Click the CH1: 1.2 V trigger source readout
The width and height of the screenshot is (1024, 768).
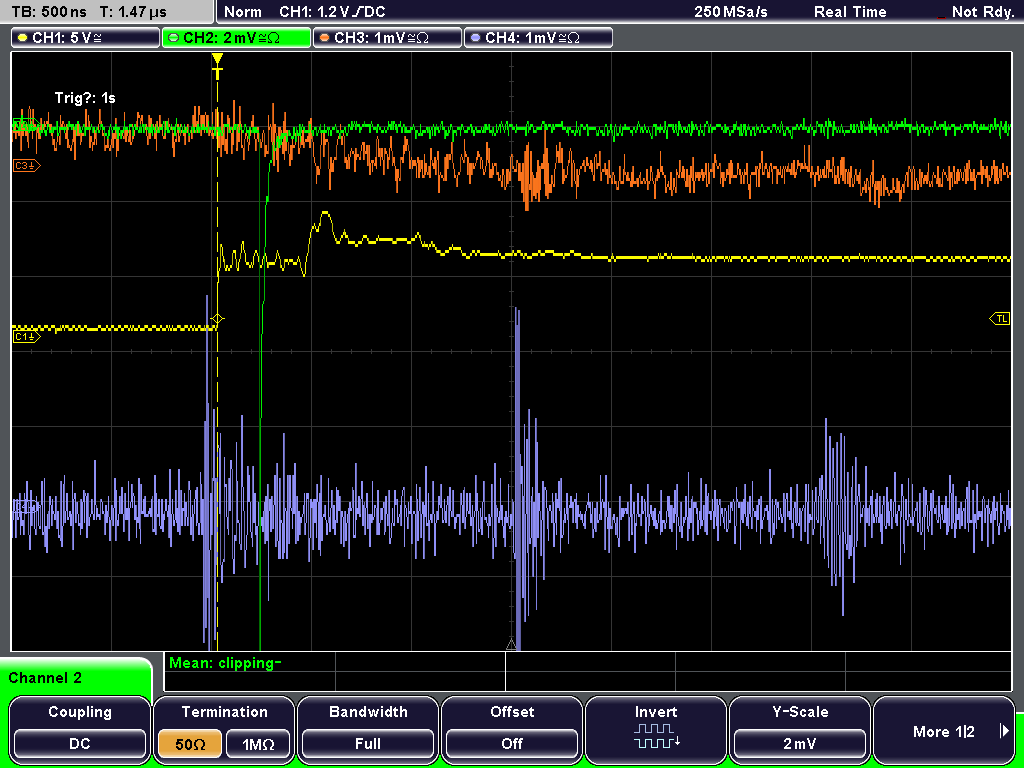(x=332, y=12)
